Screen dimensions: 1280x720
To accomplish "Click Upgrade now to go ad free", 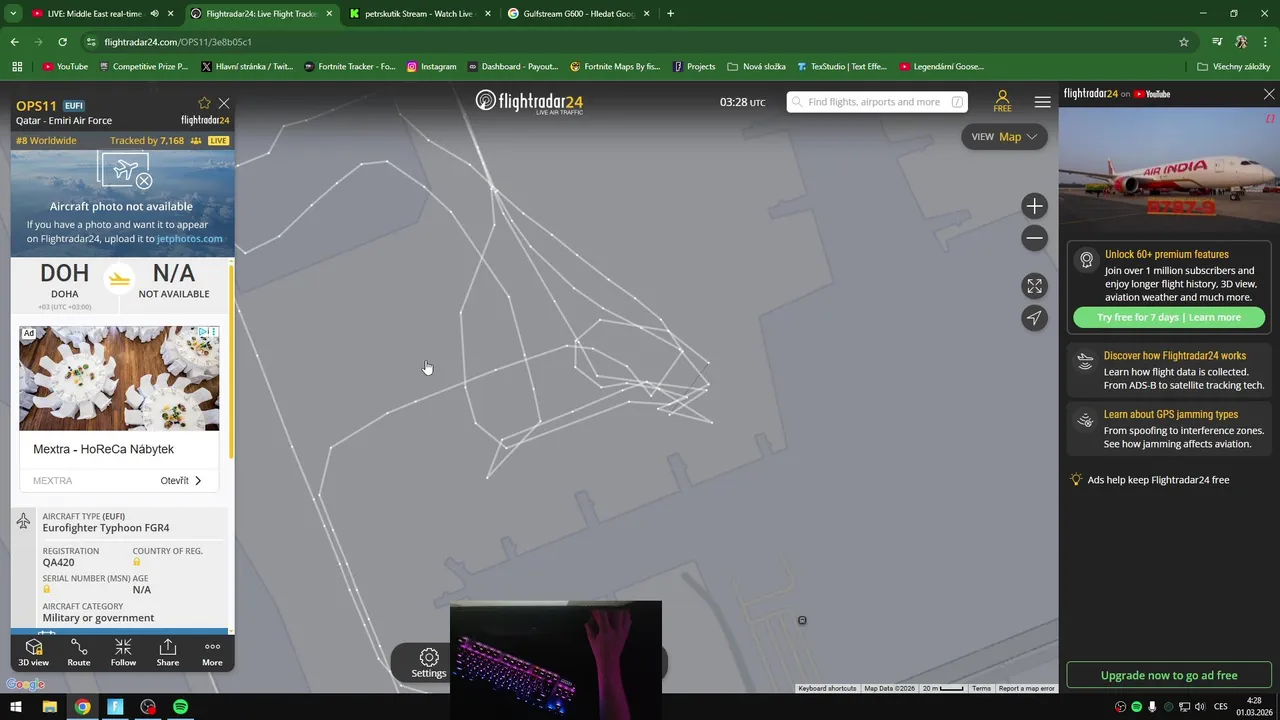I will click(x=1169, y=675).
